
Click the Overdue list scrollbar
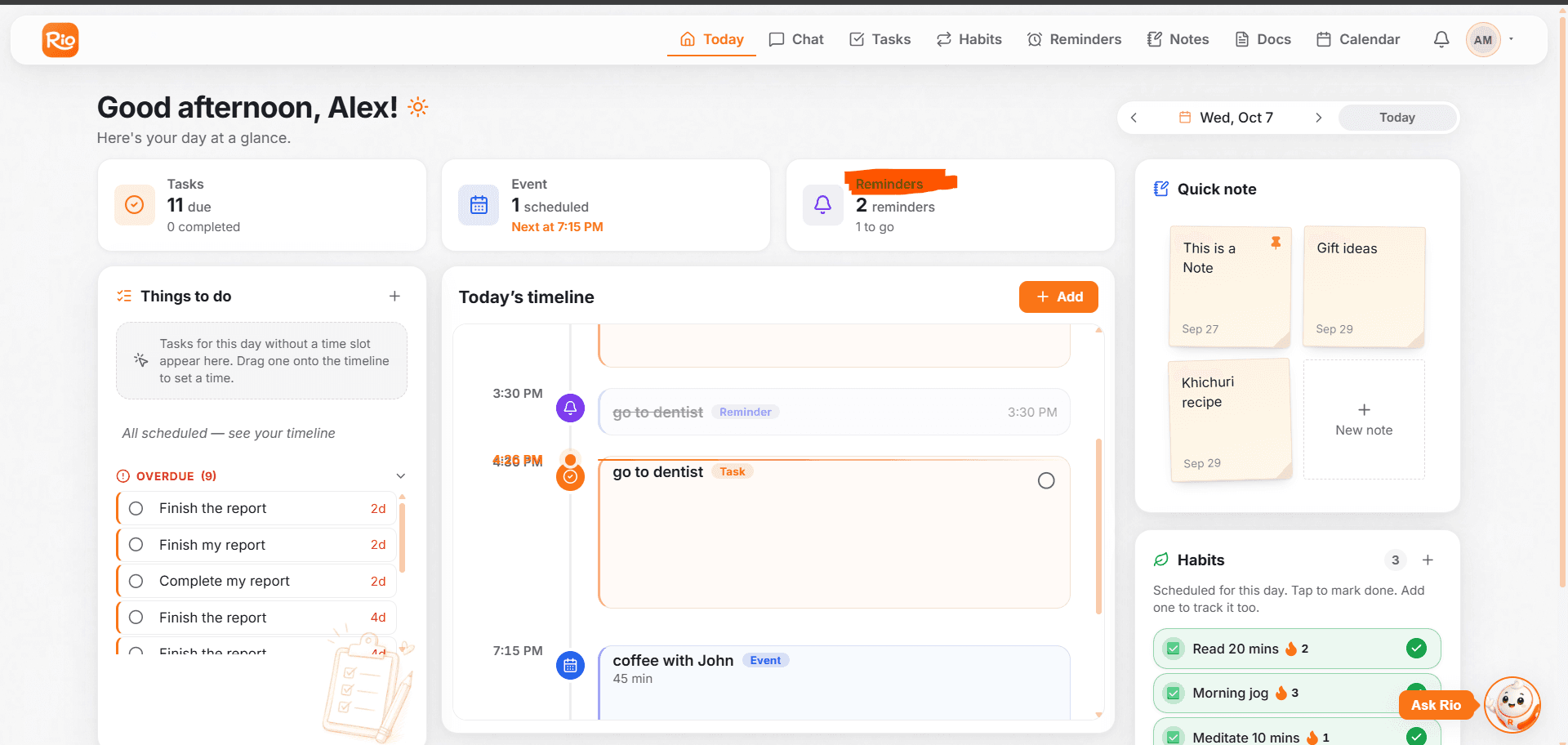coord(402,538)
